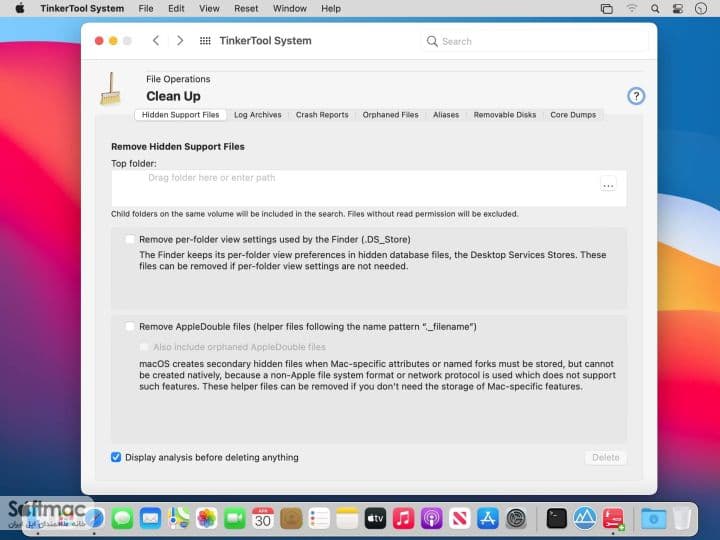Screen dimensions: 720x540
Task: Open the TinkerTool System application menu
Action: coord(82,9)
